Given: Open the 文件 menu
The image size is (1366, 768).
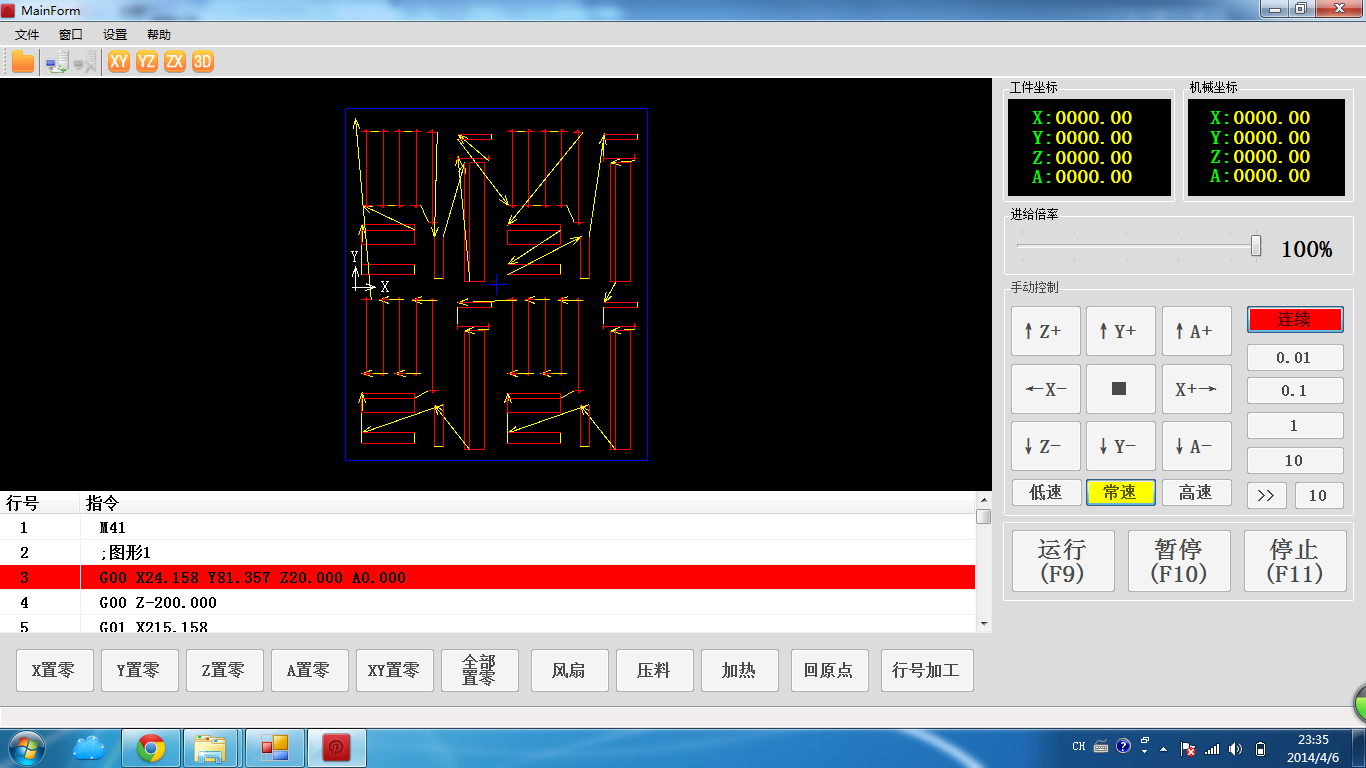Looking at the screenshot, I should [27, 34].
